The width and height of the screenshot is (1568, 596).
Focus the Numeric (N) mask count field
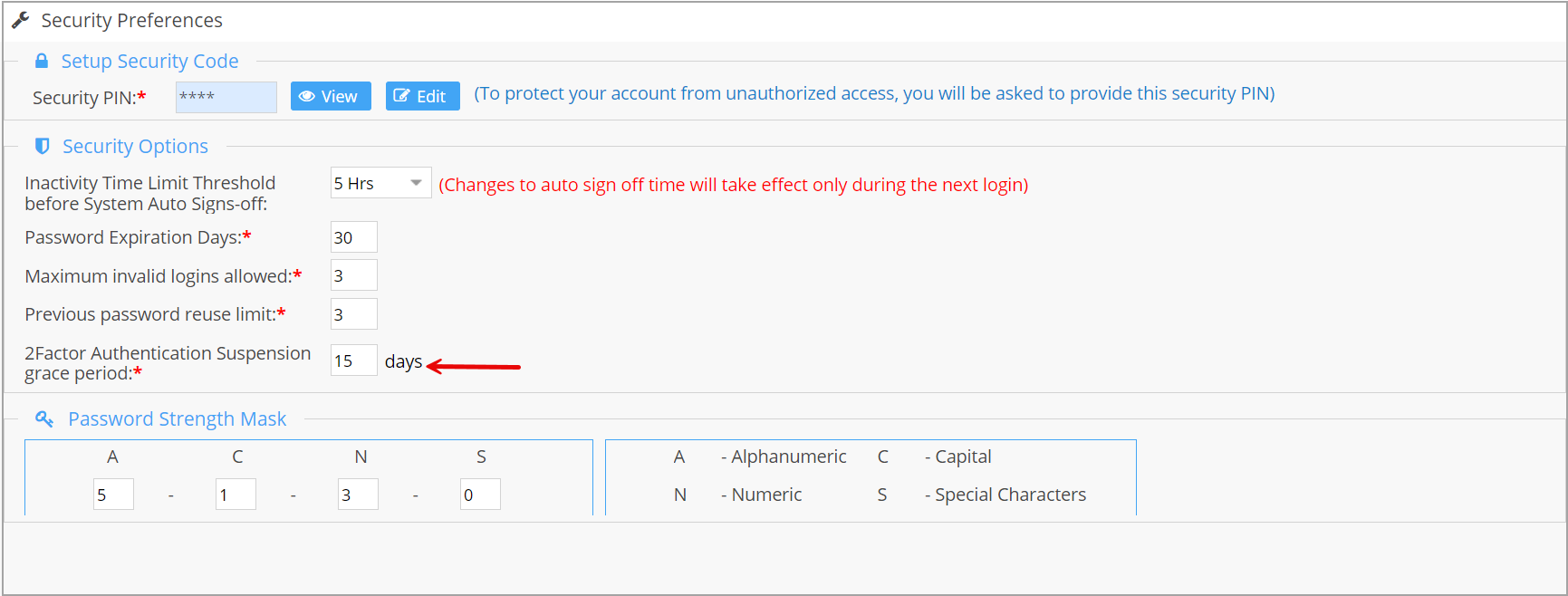coord(358,495)
